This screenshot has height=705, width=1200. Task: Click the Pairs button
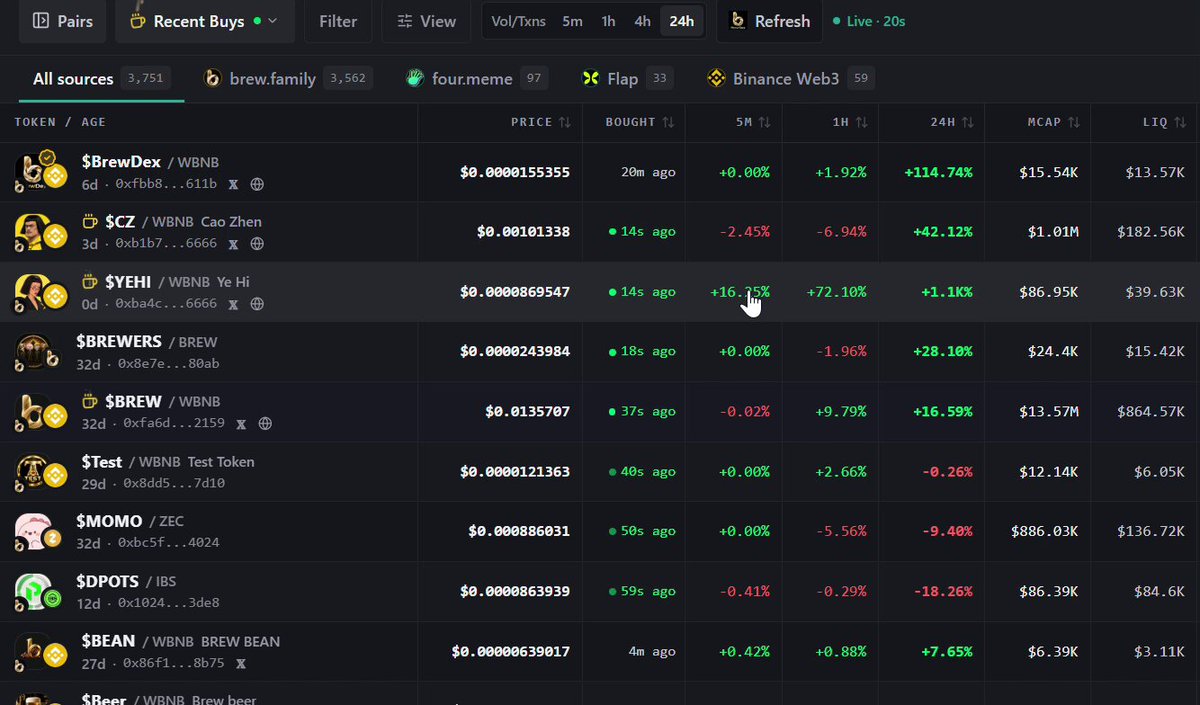pyautogui.click(x=64, y=21)
